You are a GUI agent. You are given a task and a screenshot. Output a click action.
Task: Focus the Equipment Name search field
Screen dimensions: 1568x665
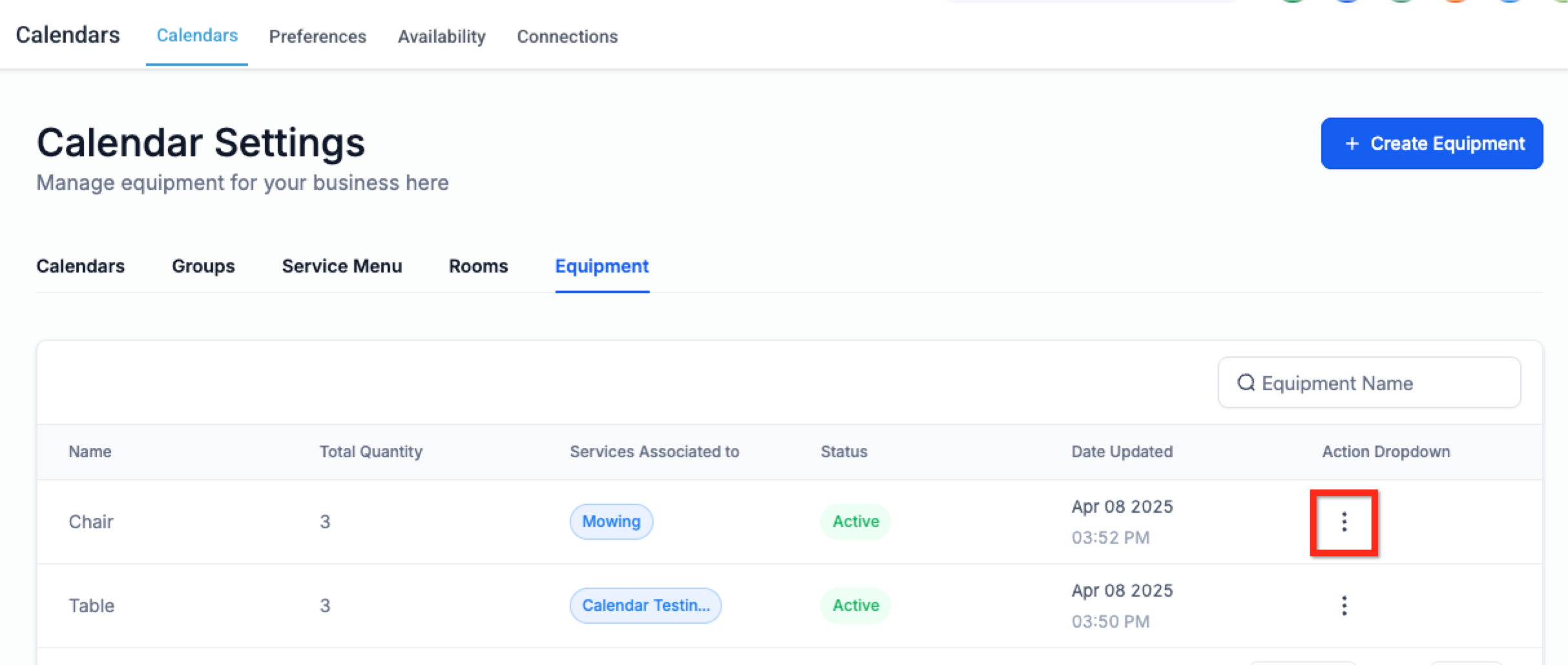(x=1369, y=383)
